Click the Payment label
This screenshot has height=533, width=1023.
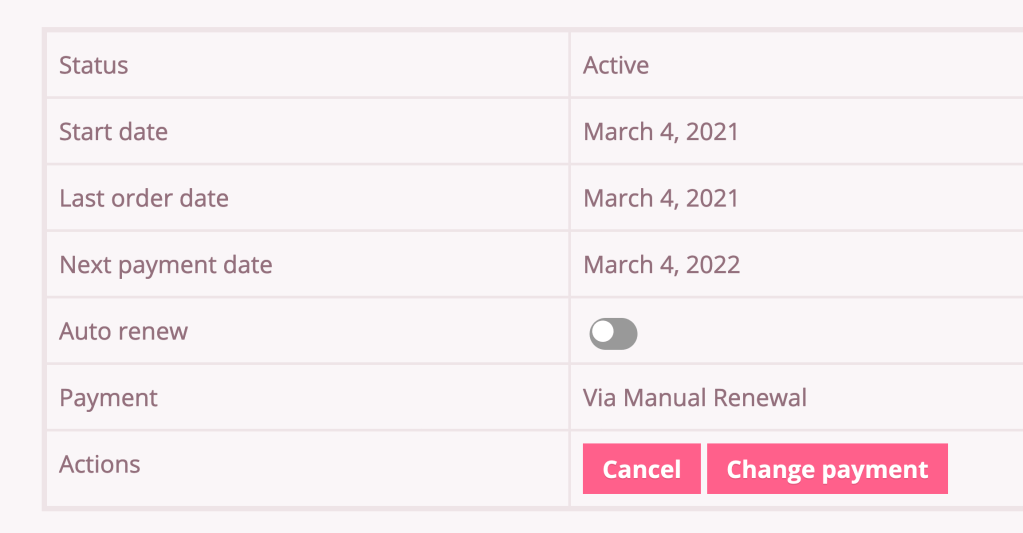[x=108, y=398]
